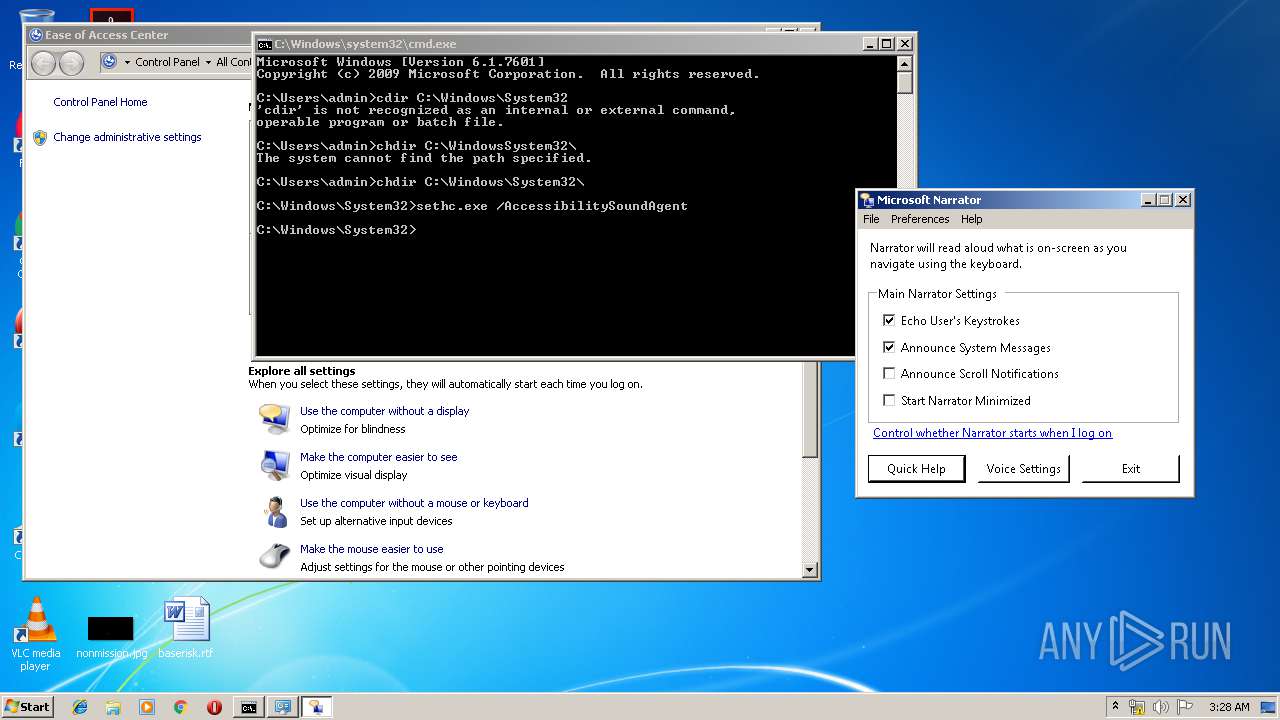Viewport: 1280px width, 720px height.
Task: Click the Make computer easier to see icon
Action: tap(274, 465)
